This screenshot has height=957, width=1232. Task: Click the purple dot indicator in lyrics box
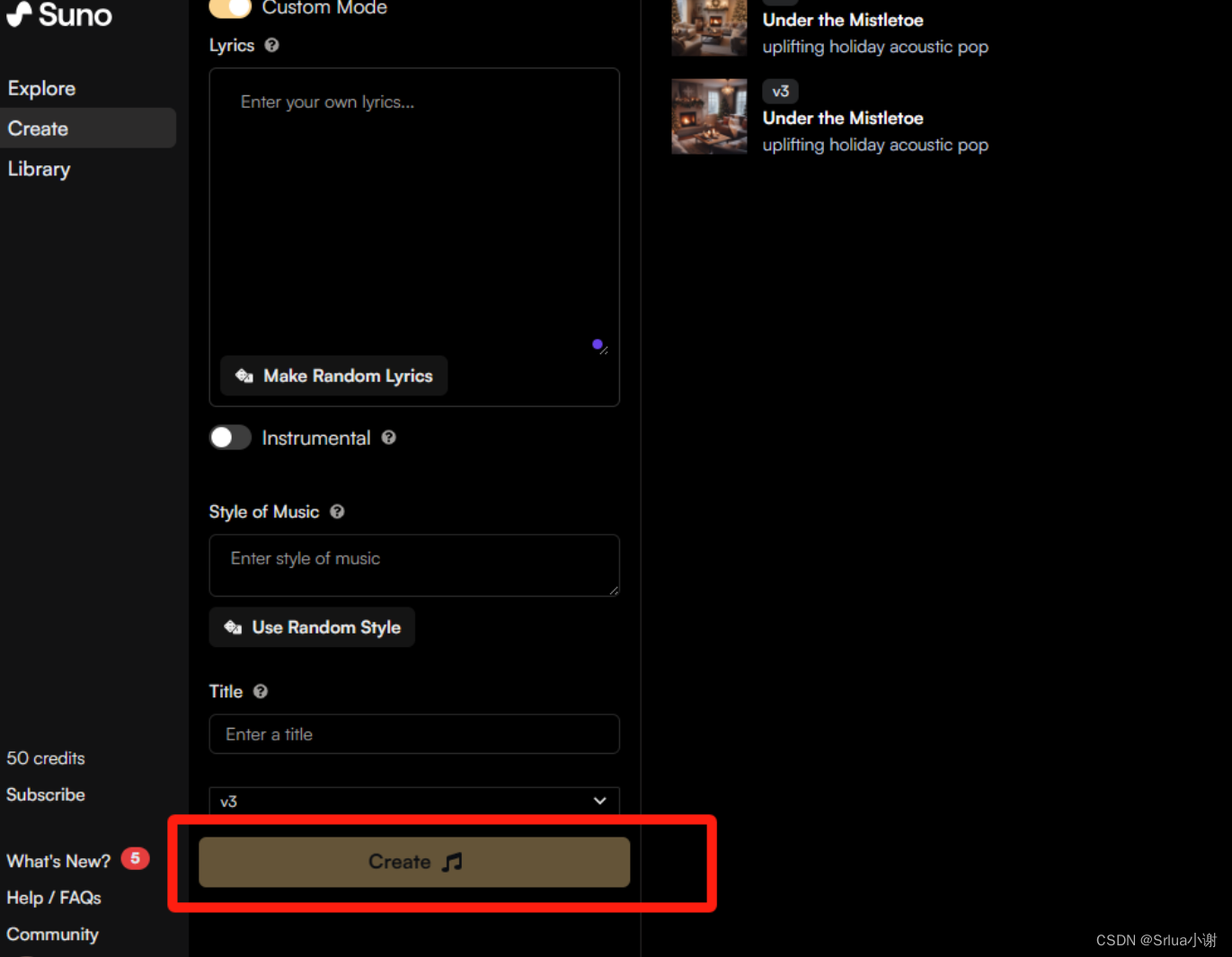point(598,344)
